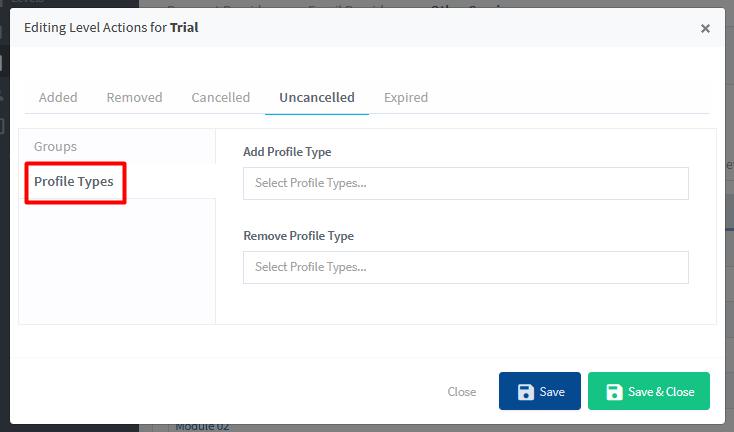Image resolution: width=734 pixels, height=432 pixels.
Task: Open the Remove Profile Type selector
Action: click(466, 267)
